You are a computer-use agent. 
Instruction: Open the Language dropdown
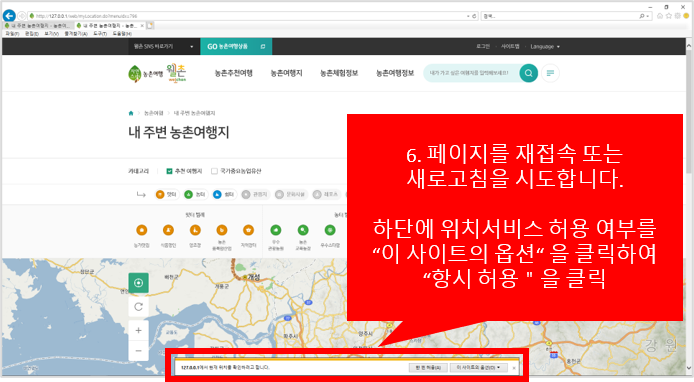pos(545,46)
